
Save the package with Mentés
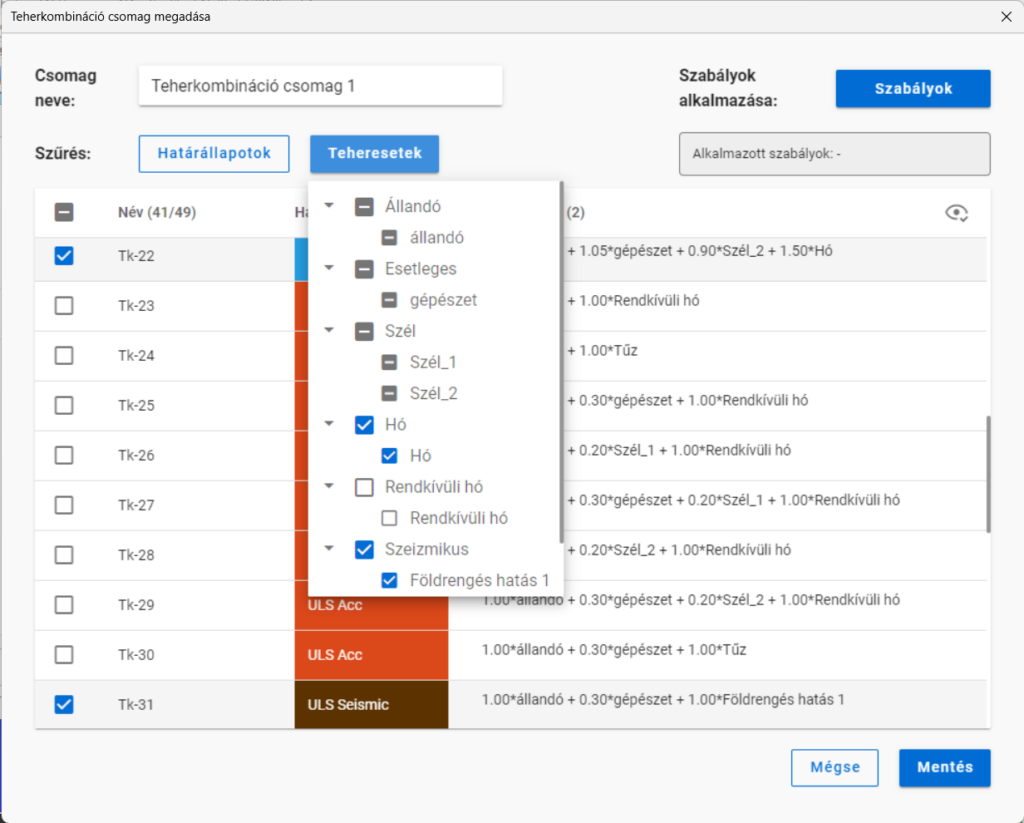coord(944,767)
